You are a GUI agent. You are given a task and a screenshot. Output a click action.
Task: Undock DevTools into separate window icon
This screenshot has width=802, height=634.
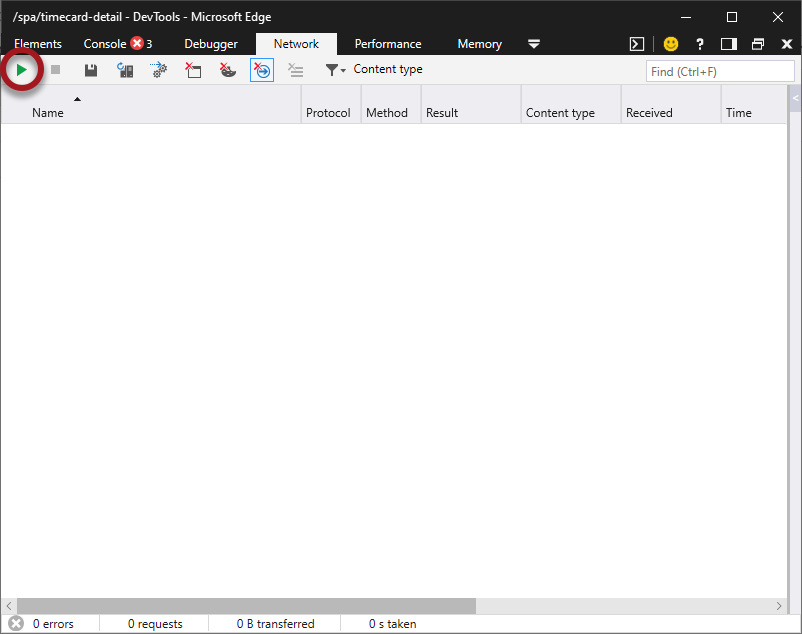[758, 44]
